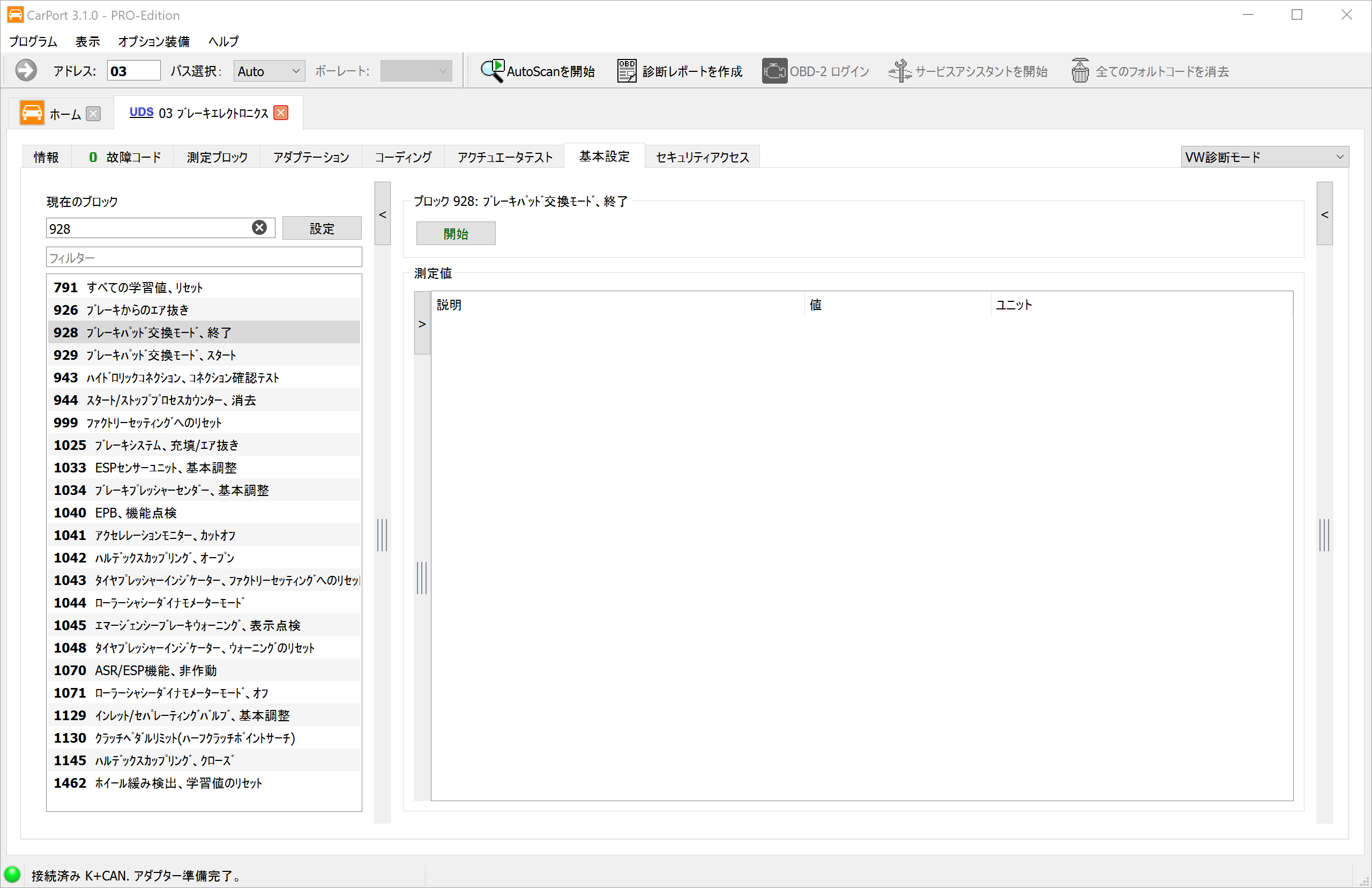Select block 1045 エマージェンシーブレーキウォーニング
This screenshot has width=1372, height=888.
[204, 625]
